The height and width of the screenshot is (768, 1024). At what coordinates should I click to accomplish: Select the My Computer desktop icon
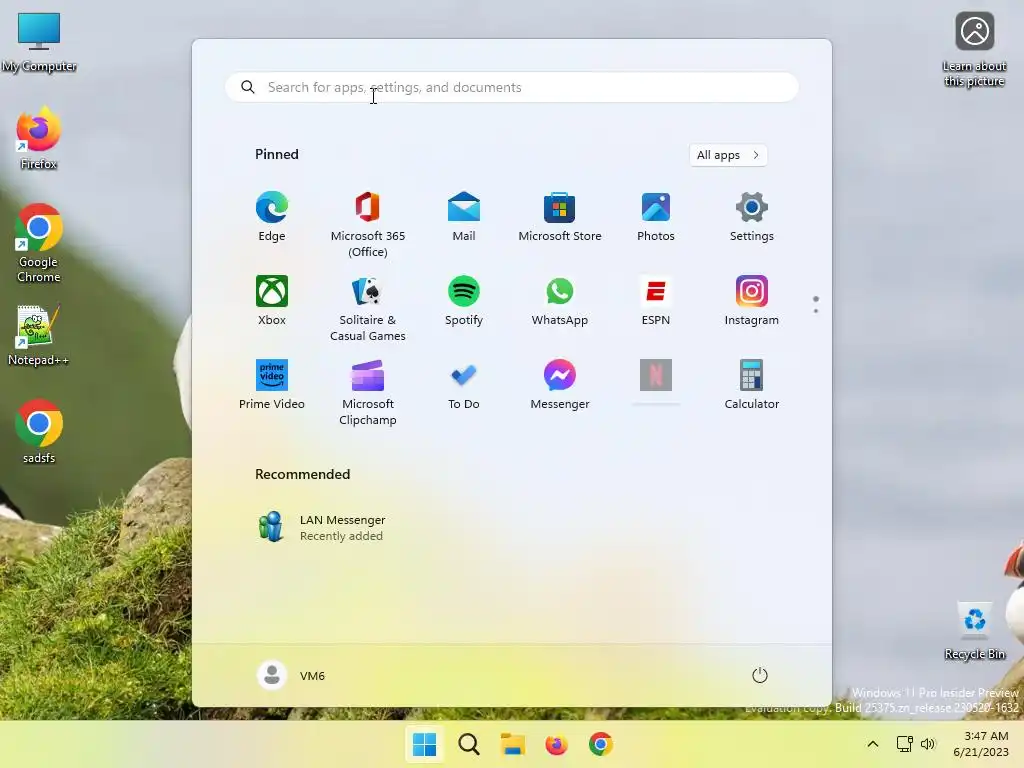click(x=39, y=42)
